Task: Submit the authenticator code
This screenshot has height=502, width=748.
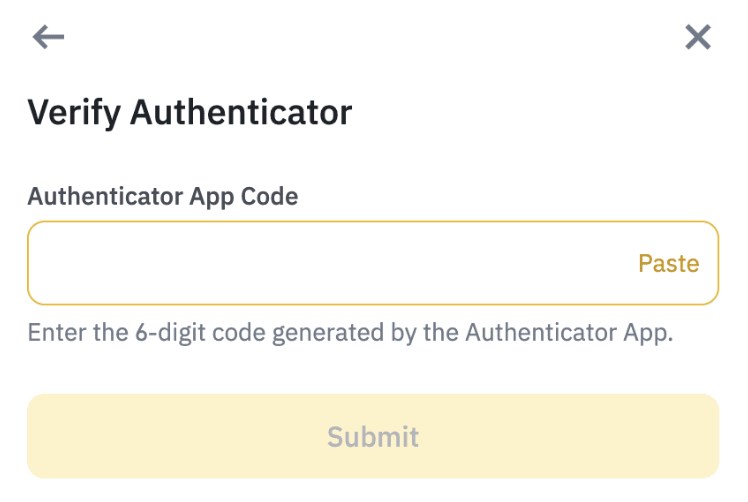Action: [x=373, y=437]
